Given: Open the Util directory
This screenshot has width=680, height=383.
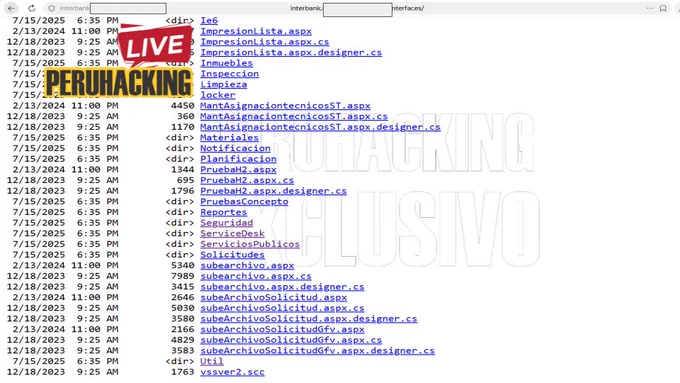Looking at the screenshot, I should [x=212, y=361].
